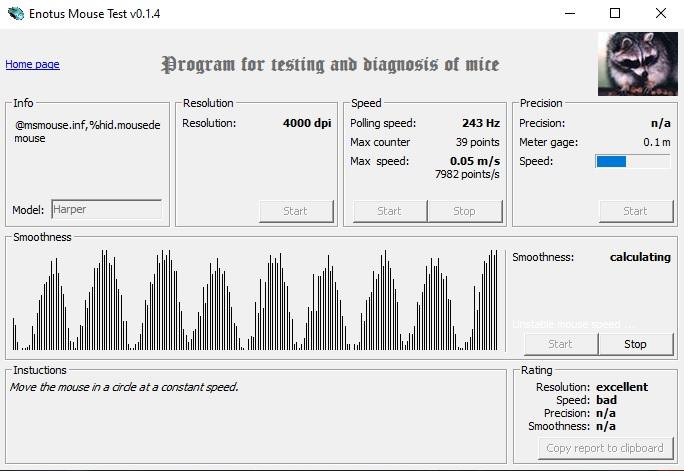Stop the Smoothness test

click(636, 345)
